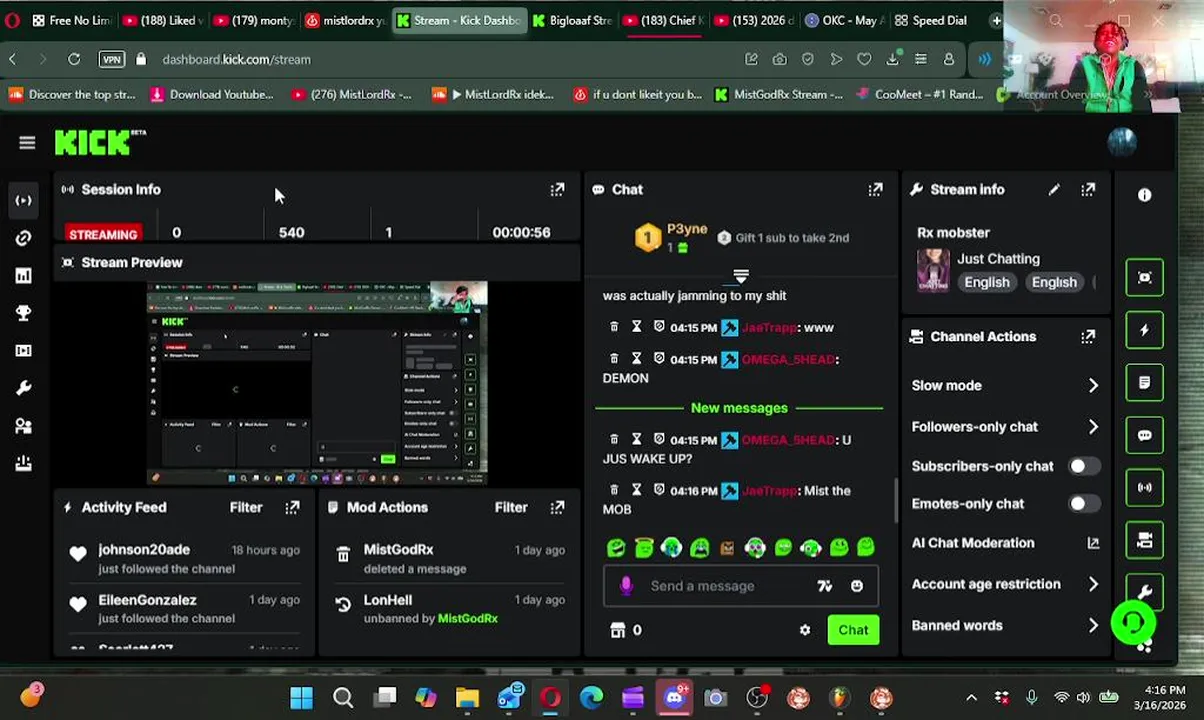Open the Mod Actions Filter
This screenshot has height=720, width=1204.
[511, 507]
